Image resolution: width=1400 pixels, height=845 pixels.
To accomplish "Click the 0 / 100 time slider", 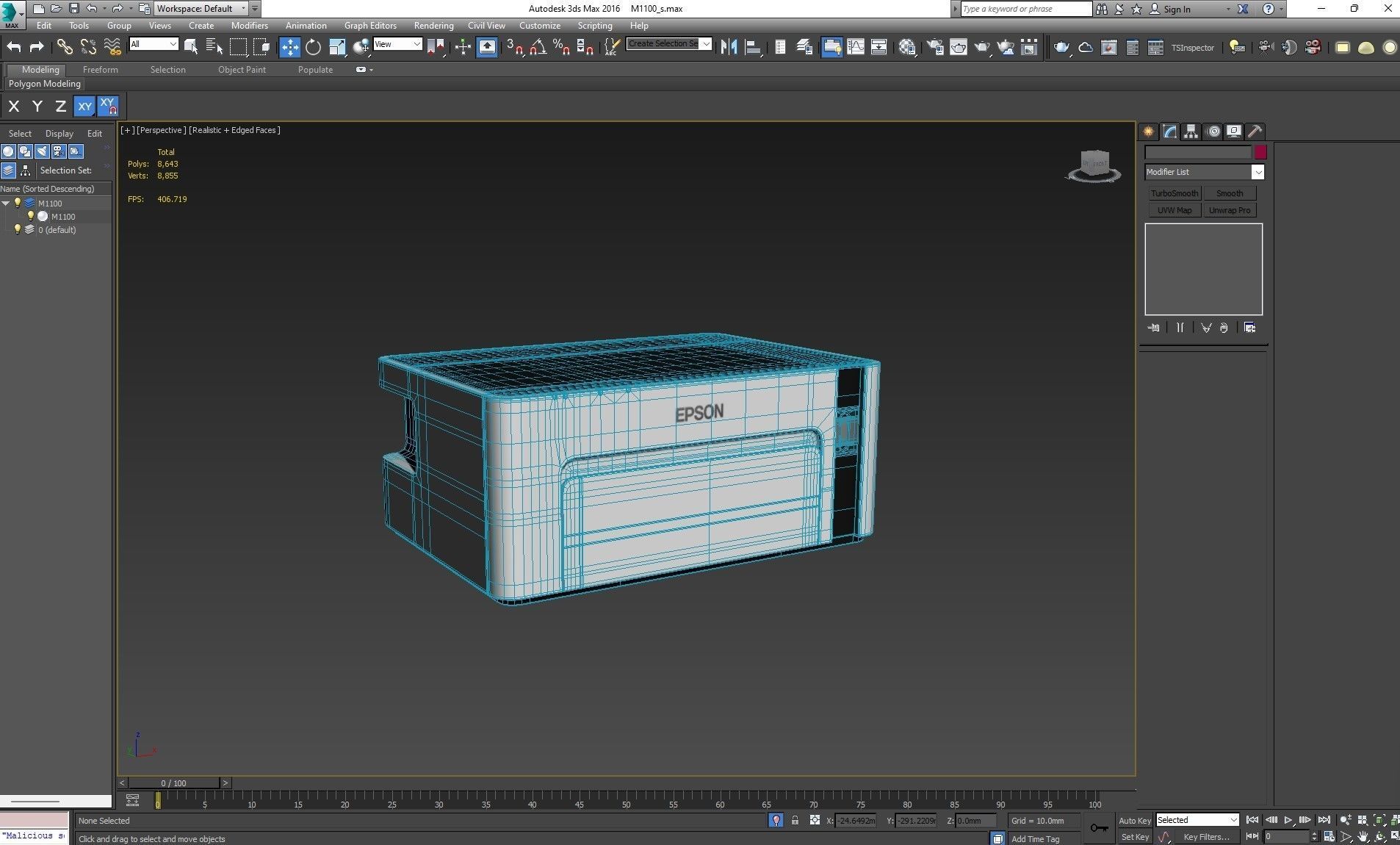I will tap(174, 783).
